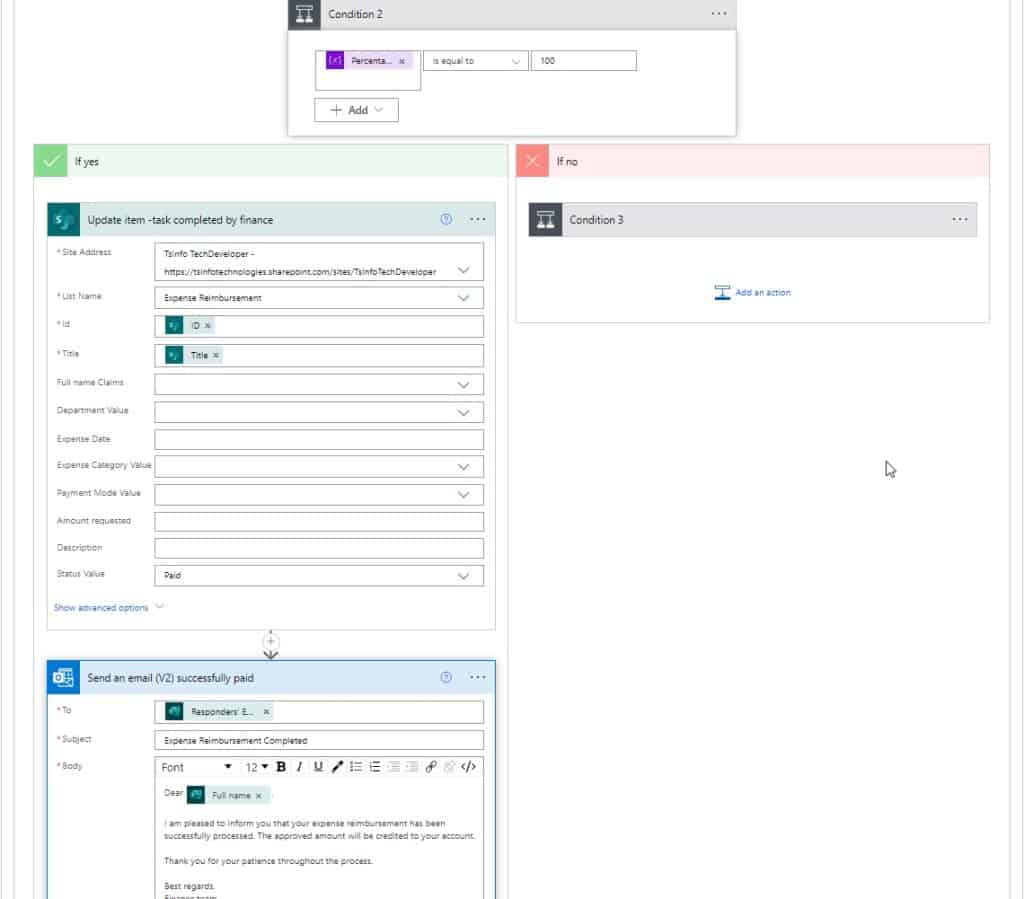Click the Subject field with Expense Reimbursement Completed
This screenshot has height=899, width=1024.
tap(319, 740)
